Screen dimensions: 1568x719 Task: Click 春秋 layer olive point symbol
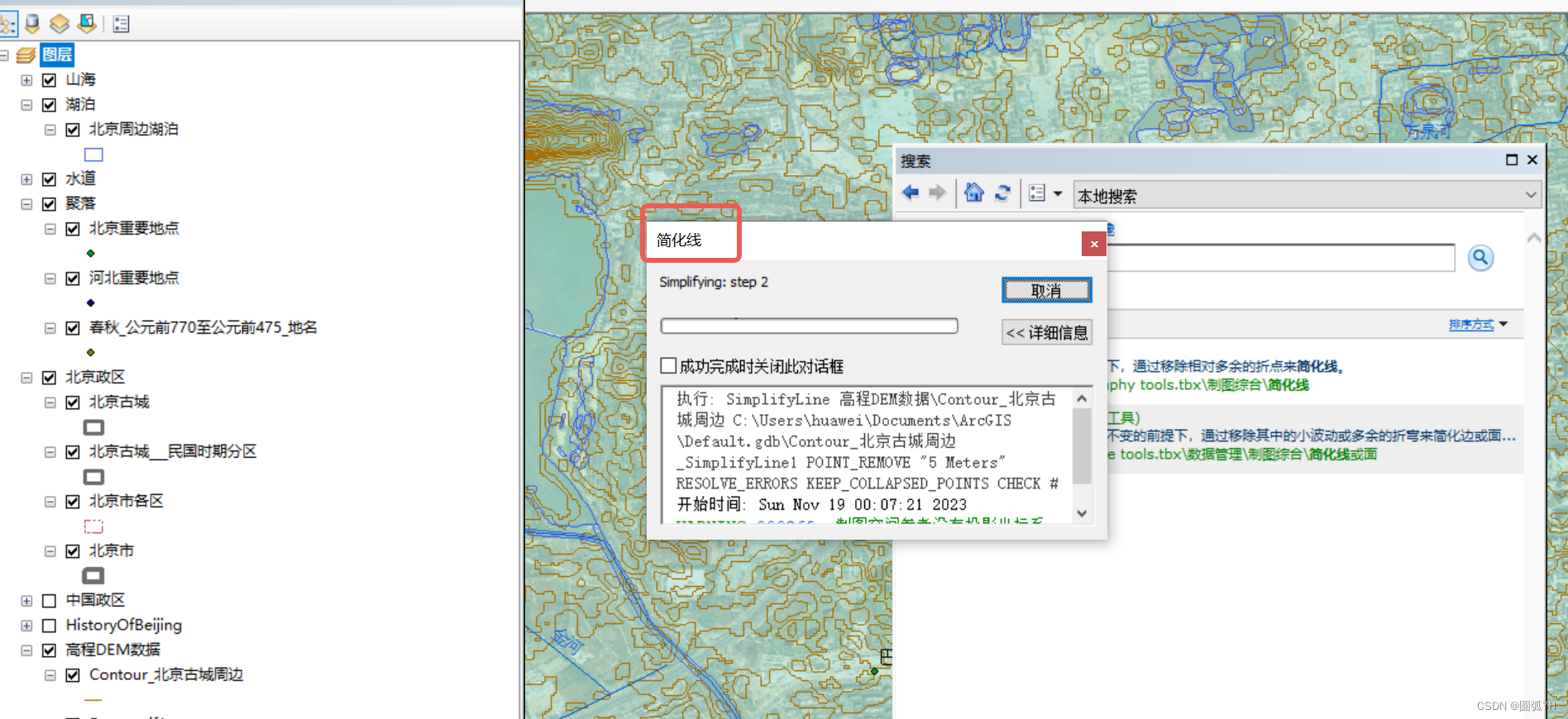[91, 353]
